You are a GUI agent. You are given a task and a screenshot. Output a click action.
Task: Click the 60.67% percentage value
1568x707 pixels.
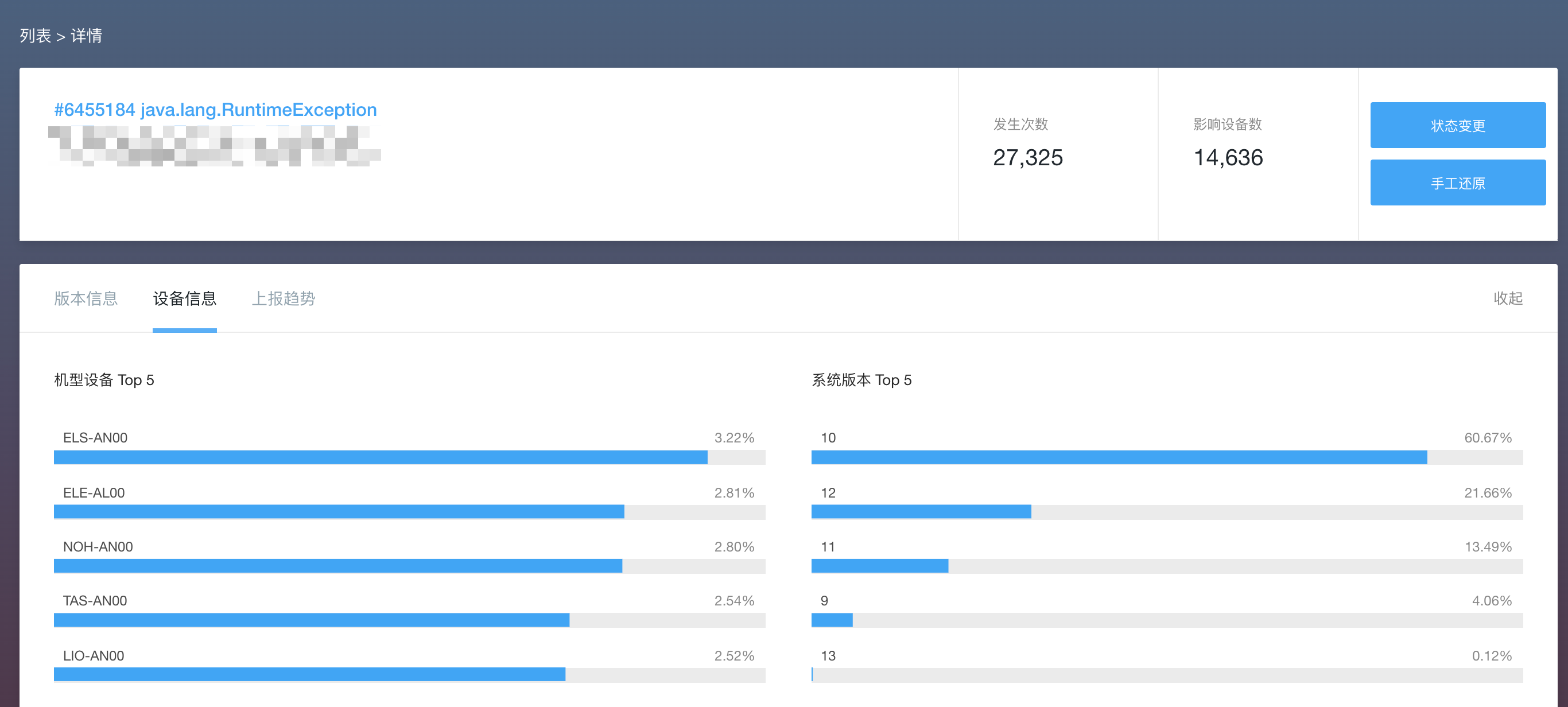[x=1488, y=437]
